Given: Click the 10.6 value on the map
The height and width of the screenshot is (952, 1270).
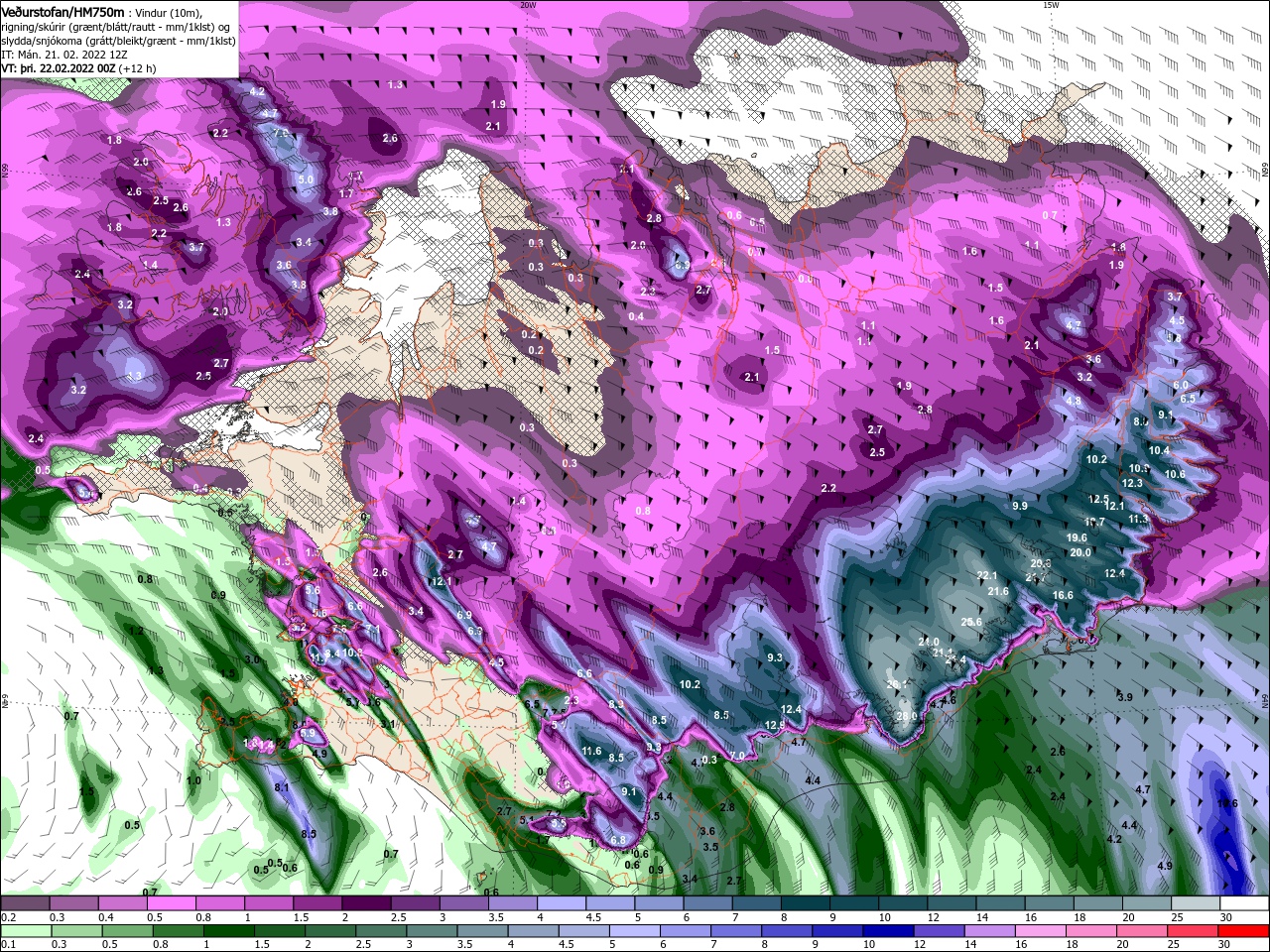Looking at the screenshot, I should [1175, 474].
